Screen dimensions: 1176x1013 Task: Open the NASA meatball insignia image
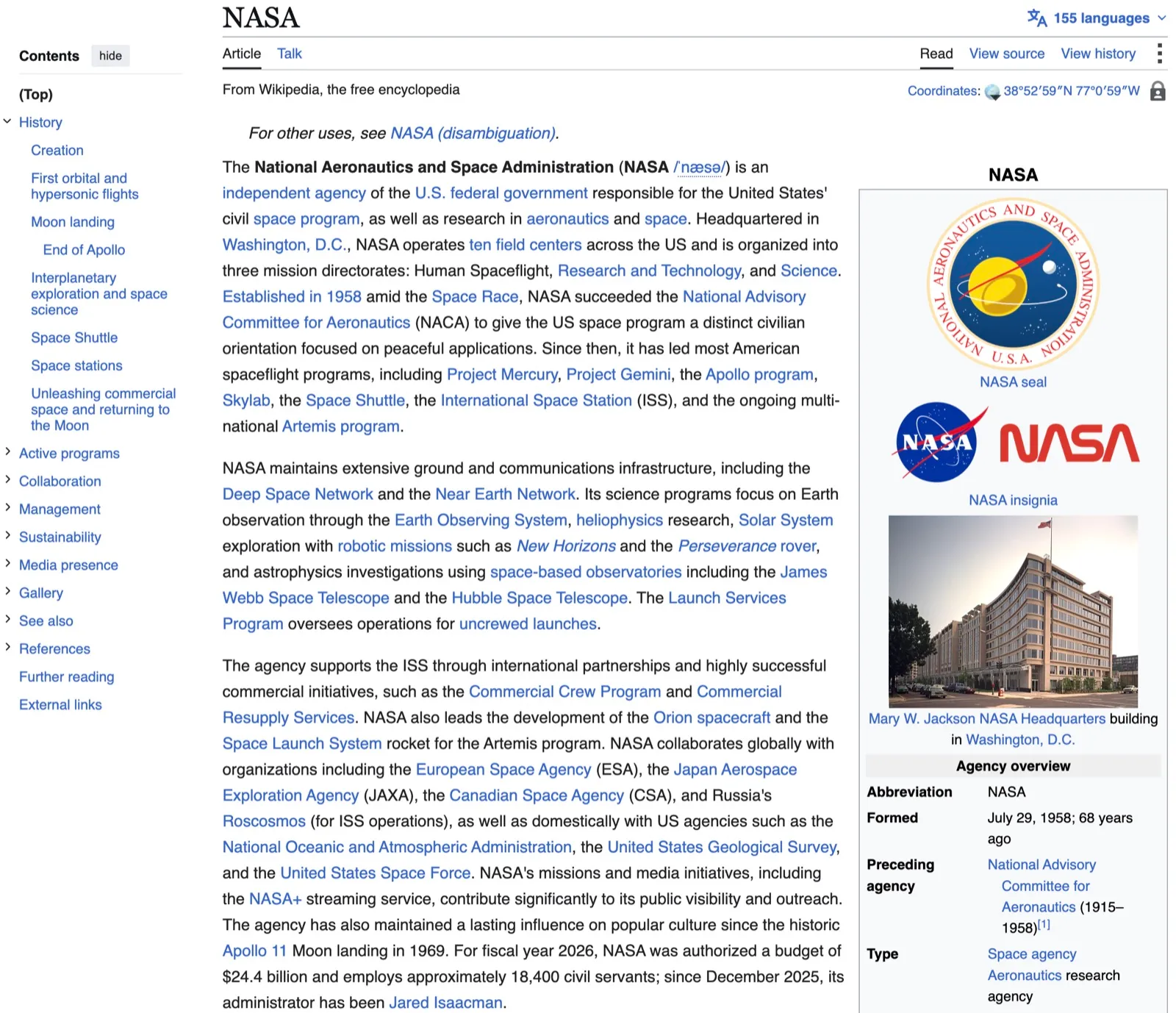[x=939, y=441]
